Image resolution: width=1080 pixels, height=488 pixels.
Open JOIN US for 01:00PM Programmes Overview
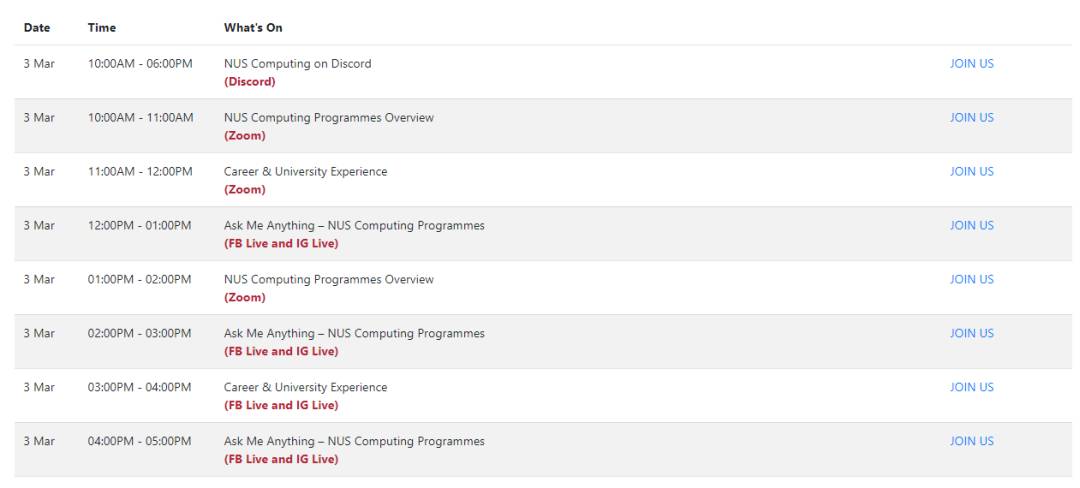971,280
